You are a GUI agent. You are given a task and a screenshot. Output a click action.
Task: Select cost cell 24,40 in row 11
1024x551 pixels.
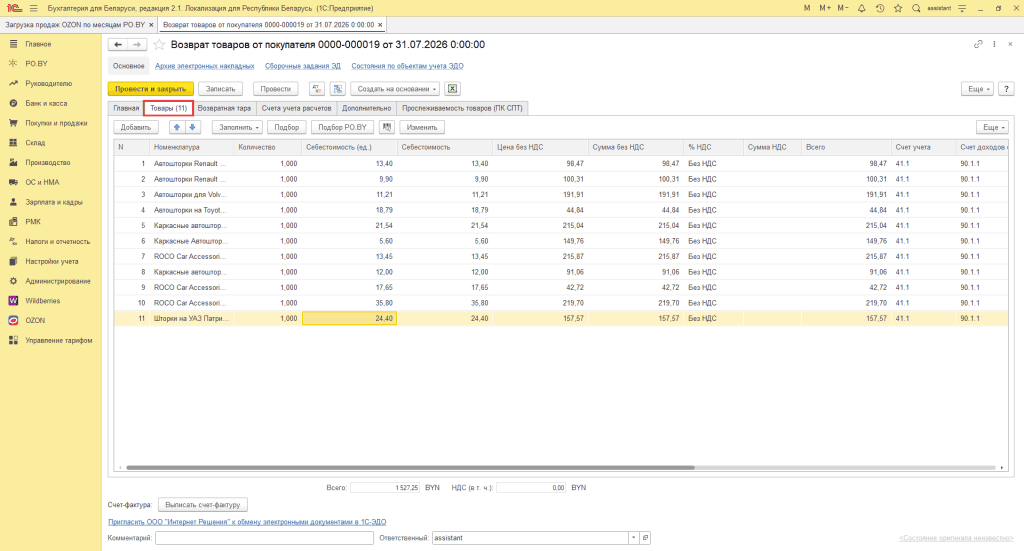(349, 319)
